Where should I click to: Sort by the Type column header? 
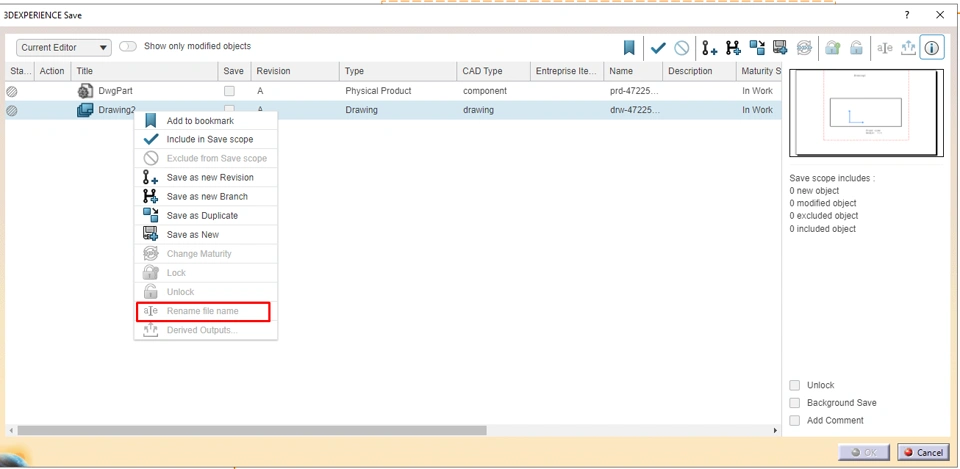coord(399,71)
